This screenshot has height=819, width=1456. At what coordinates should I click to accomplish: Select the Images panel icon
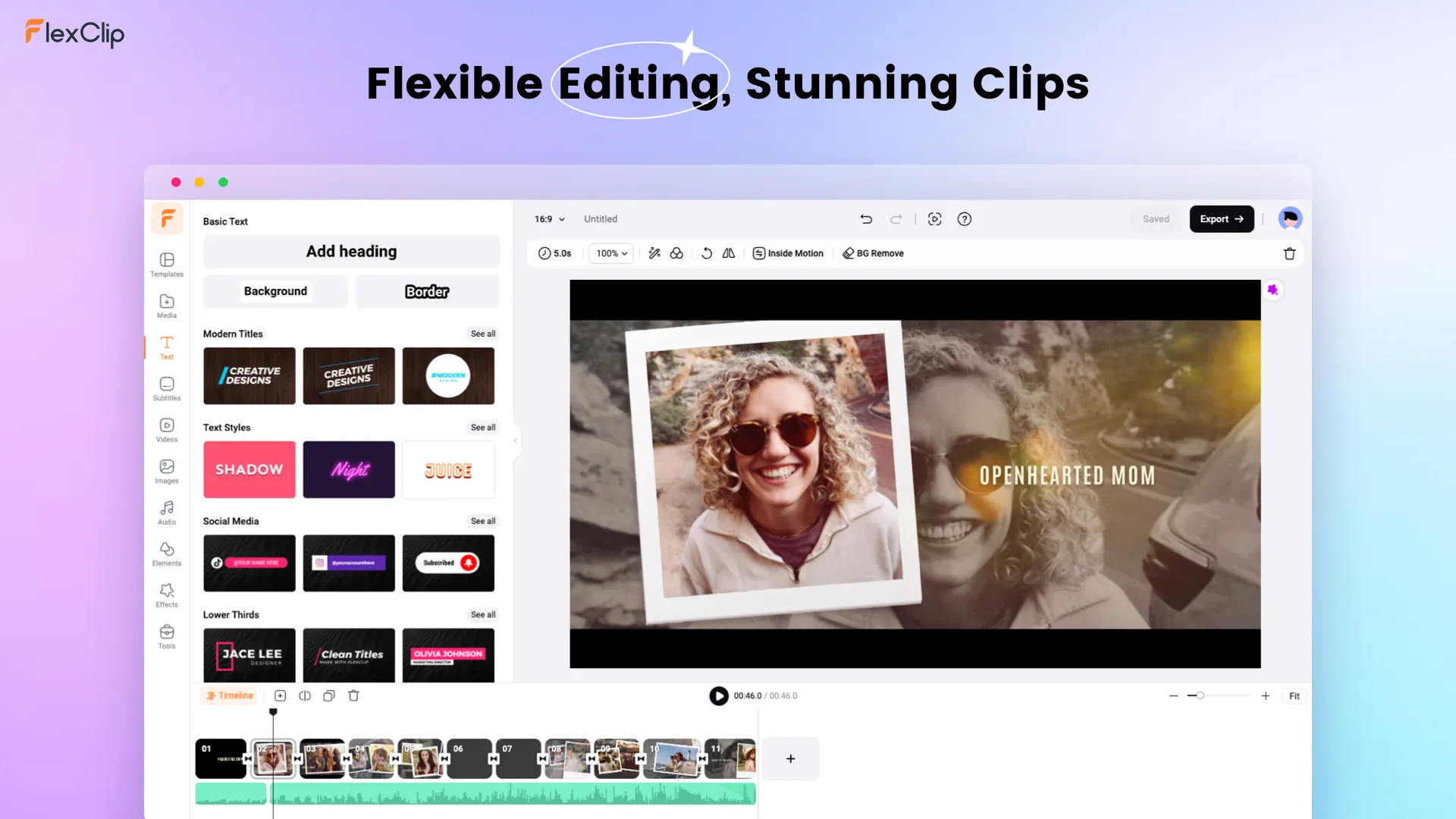(166, 471)
